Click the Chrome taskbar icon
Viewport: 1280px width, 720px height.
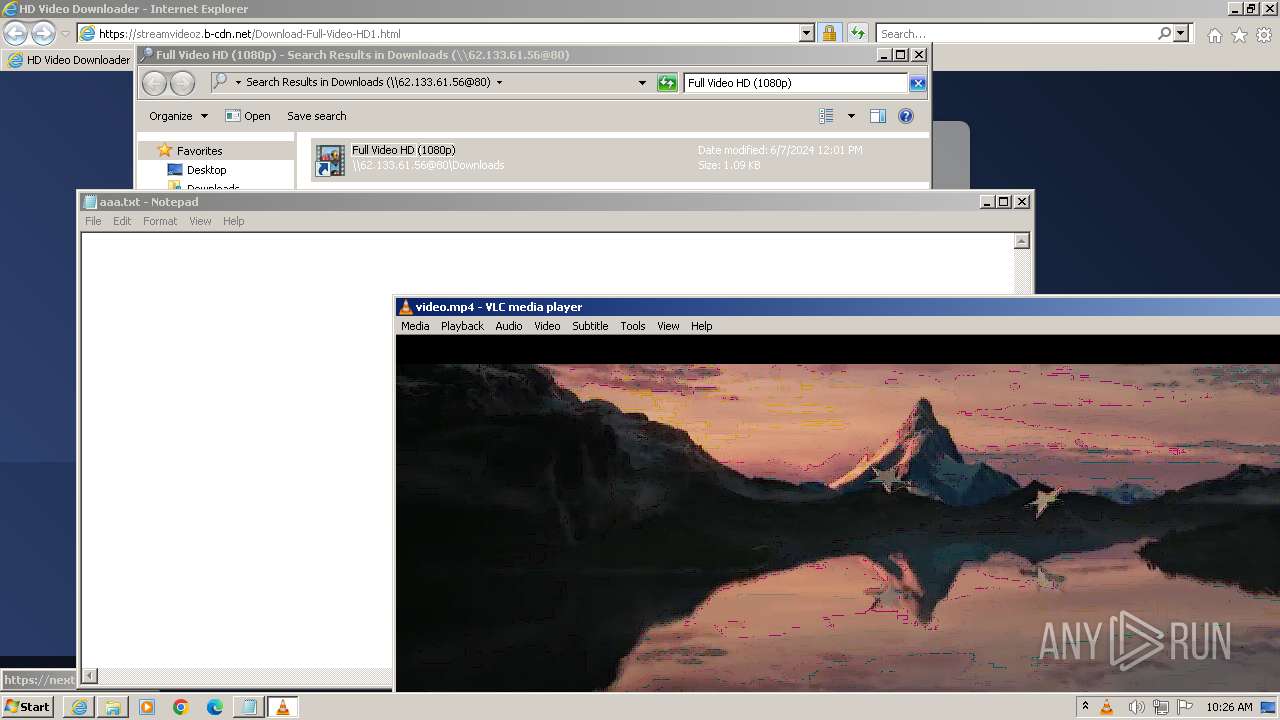coord(181,707)
